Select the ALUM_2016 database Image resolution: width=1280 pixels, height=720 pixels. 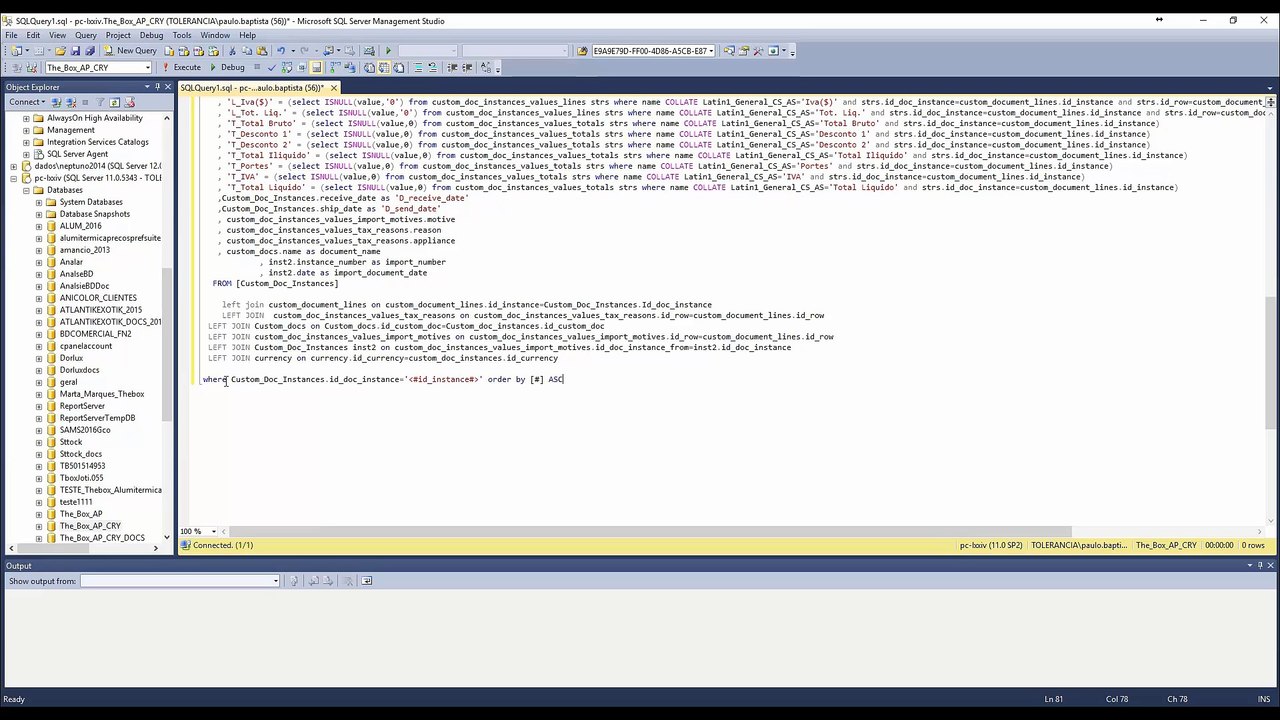[x=80, y=226]
